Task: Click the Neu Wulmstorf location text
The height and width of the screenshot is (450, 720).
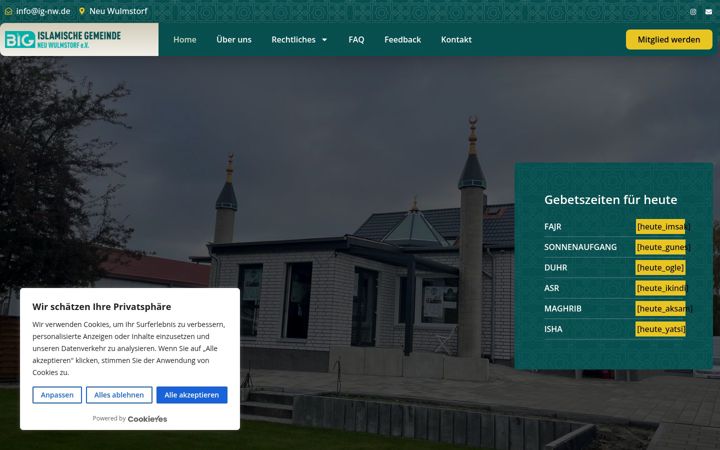Action: [x=118, y=11]
